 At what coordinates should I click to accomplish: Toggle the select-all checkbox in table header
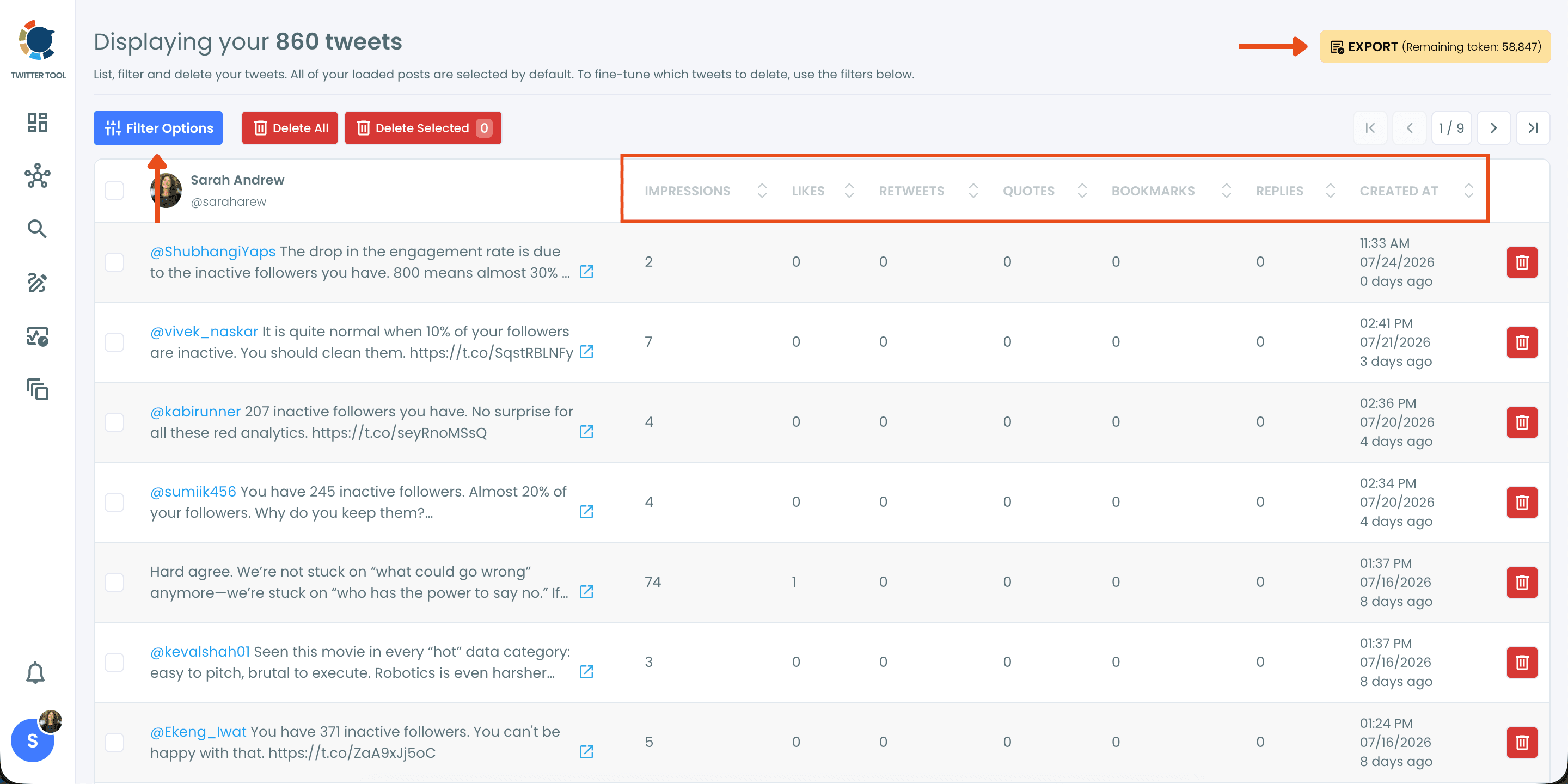[x=114, y=191]
